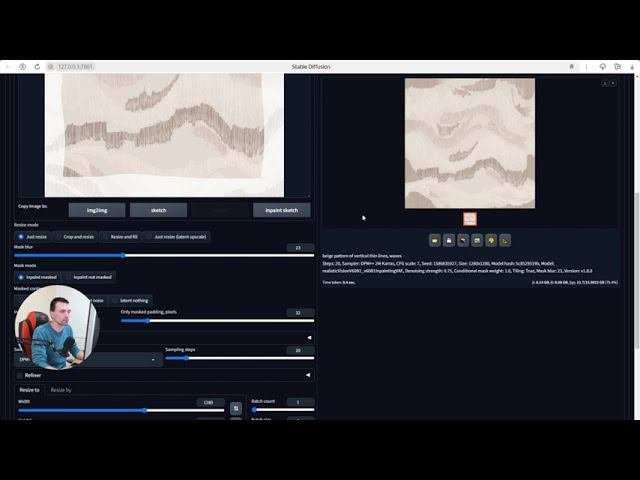Click the Width value field
640x480 pixels.
(210, 402)
